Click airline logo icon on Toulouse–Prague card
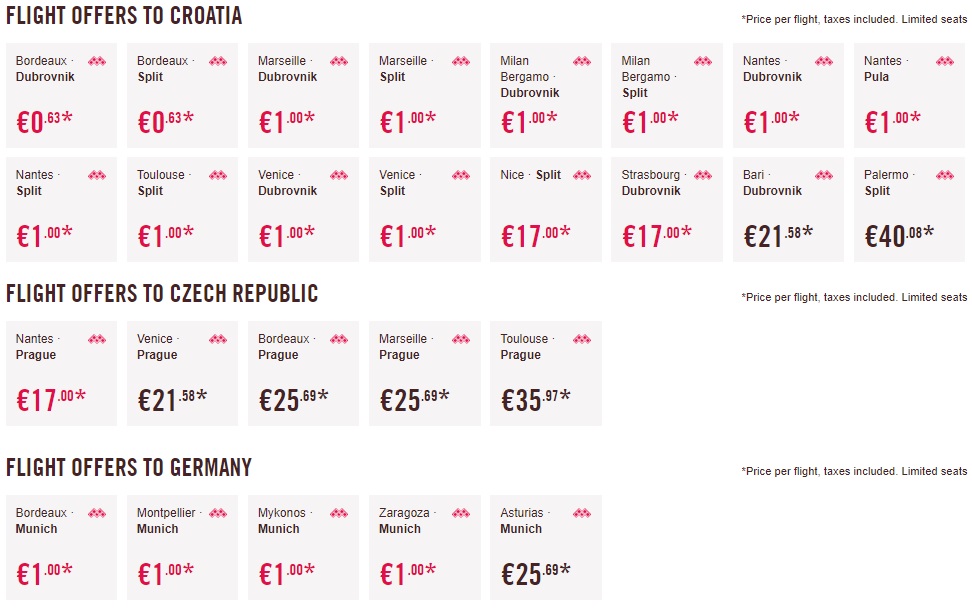This screenshot has width=972, height=609. (x=582, y=339)
